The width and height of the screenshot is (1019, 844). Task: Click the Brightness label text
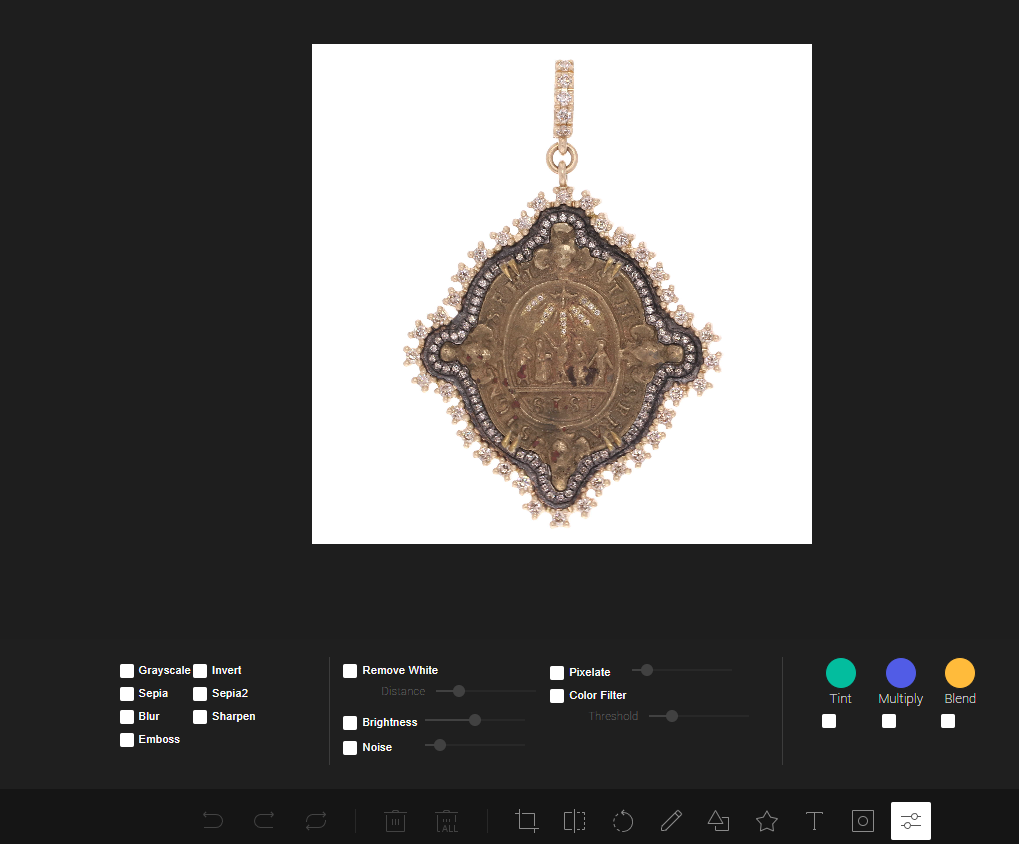coord(390,722)
